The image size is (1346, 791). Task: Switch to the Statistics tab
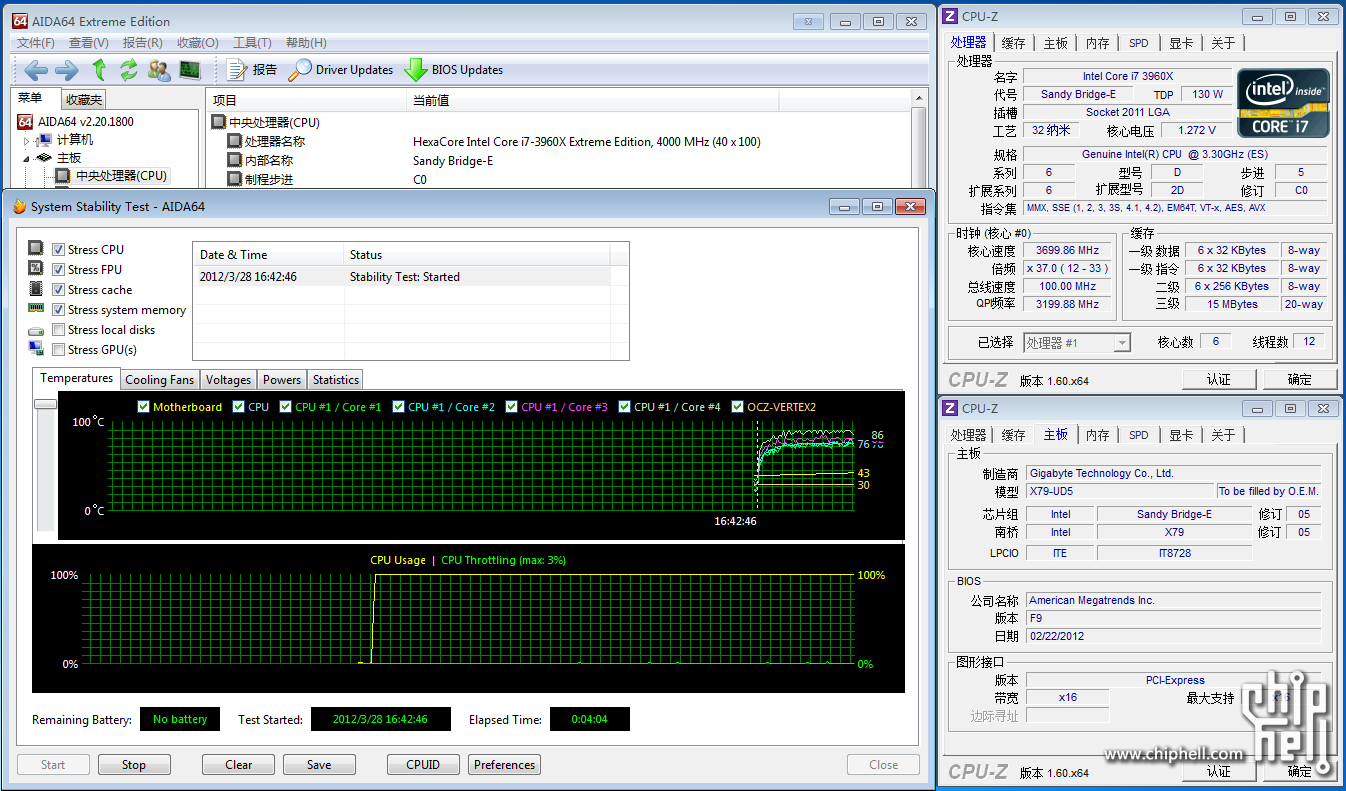tap(335, 380)
